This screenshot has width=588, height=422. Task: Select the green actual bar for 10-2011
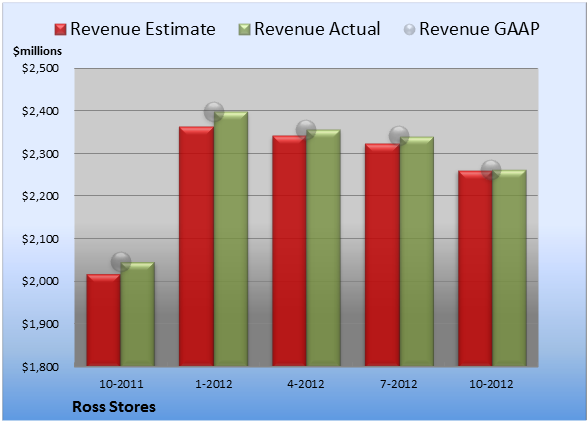138,314
